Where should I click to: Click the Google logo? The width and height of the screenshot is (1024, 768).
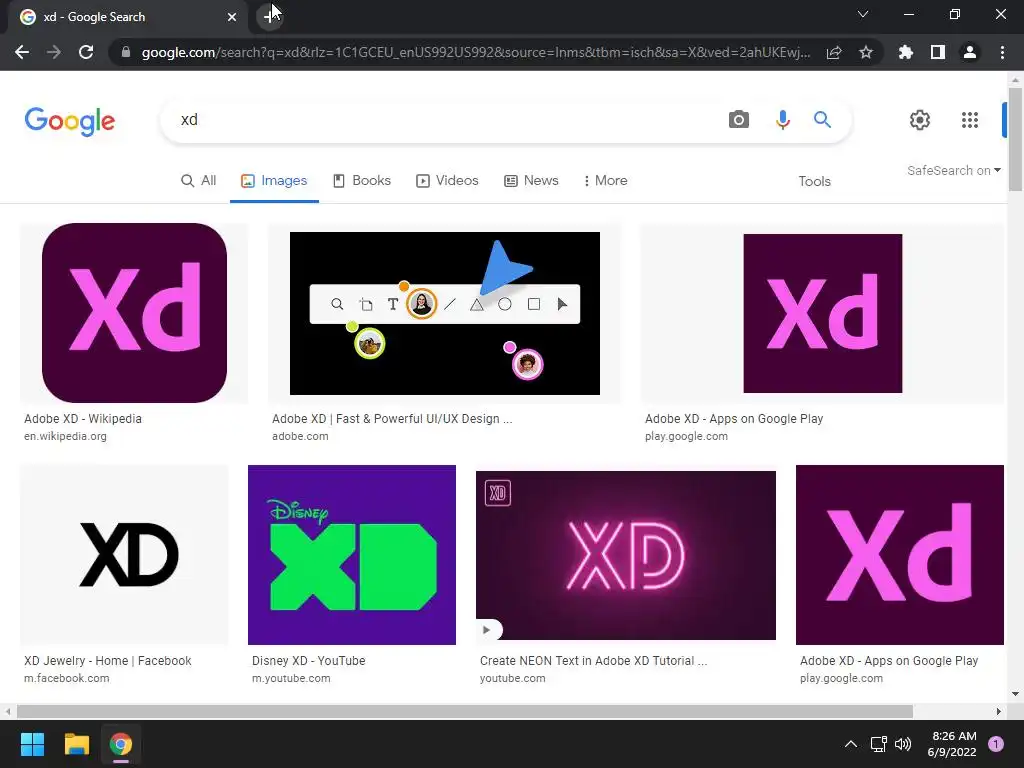pos(70,121)
